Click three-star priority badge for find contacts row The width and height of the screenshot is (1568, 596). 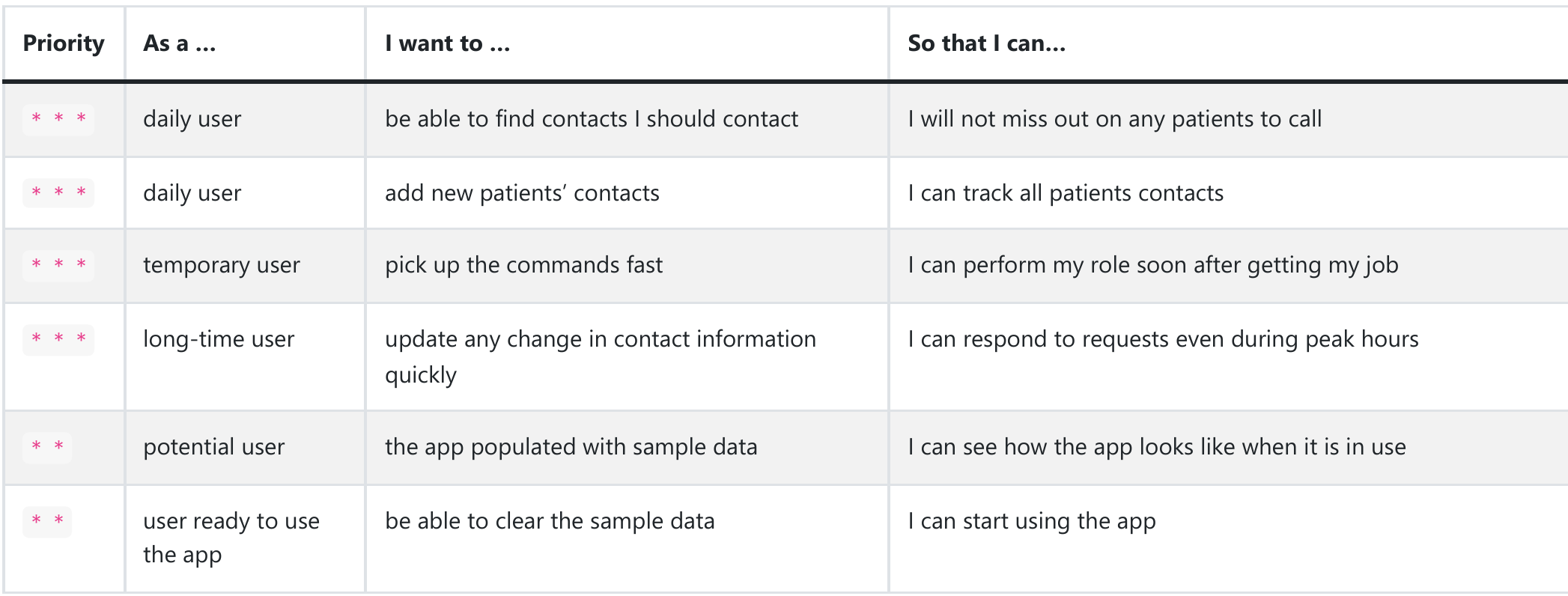click(58, 119)
